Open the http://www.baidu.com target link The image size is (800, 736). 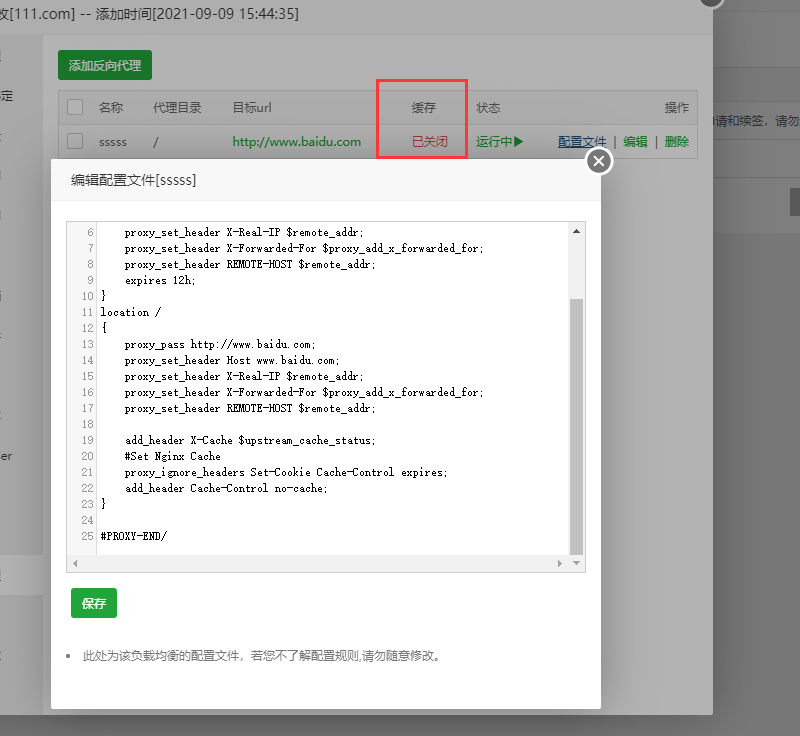(x=296, y=141)
